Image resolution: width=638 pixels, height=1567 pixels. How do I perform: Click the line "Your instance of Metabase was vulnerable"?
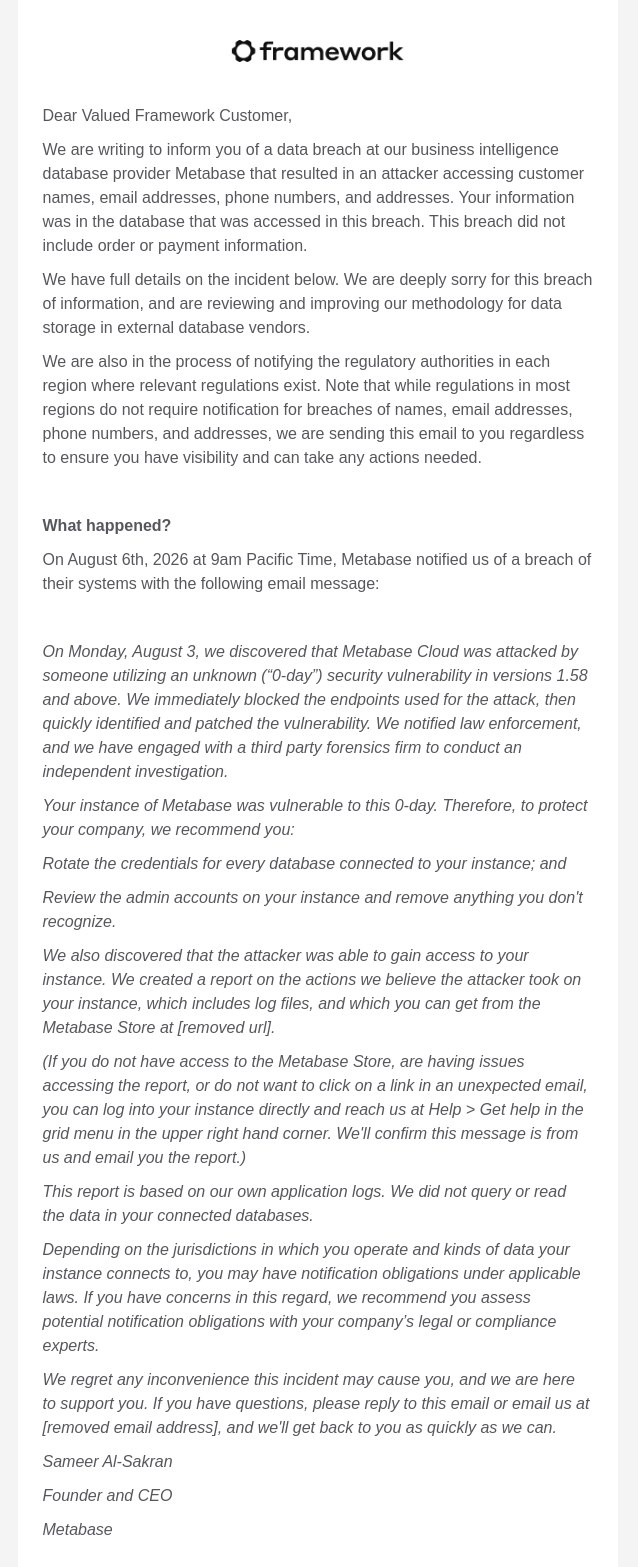click(x=315, y=818)
